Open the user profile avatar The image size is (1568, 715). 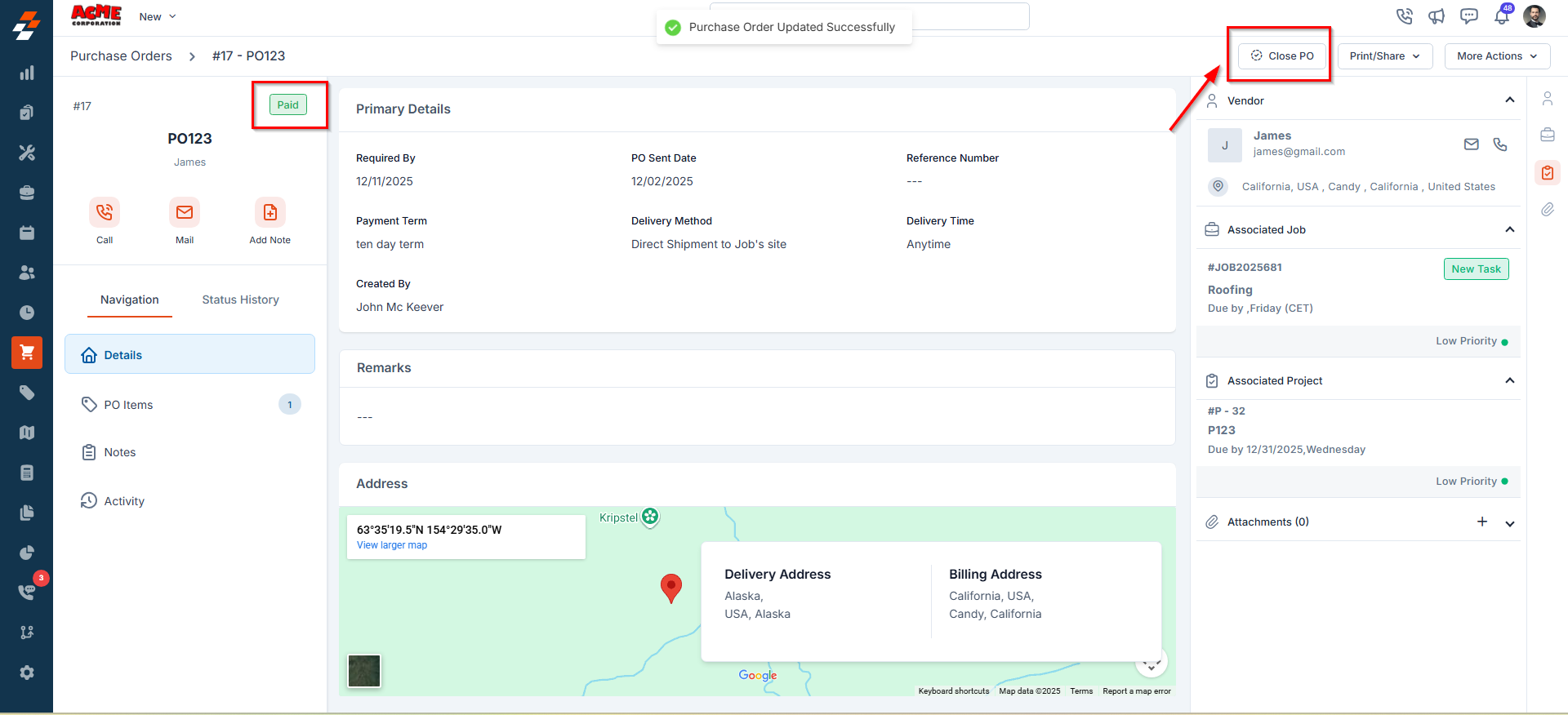pyautogui.click(x=1535, y=16)
